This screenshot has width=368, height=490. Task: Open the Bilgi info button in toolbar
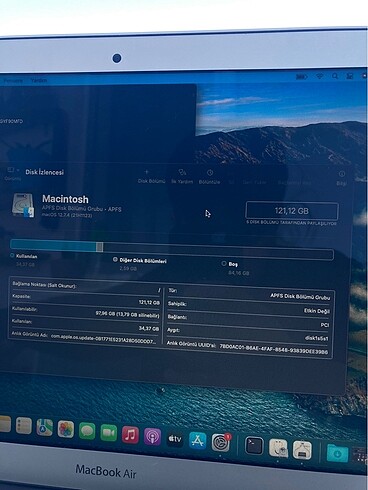[342, 178]
